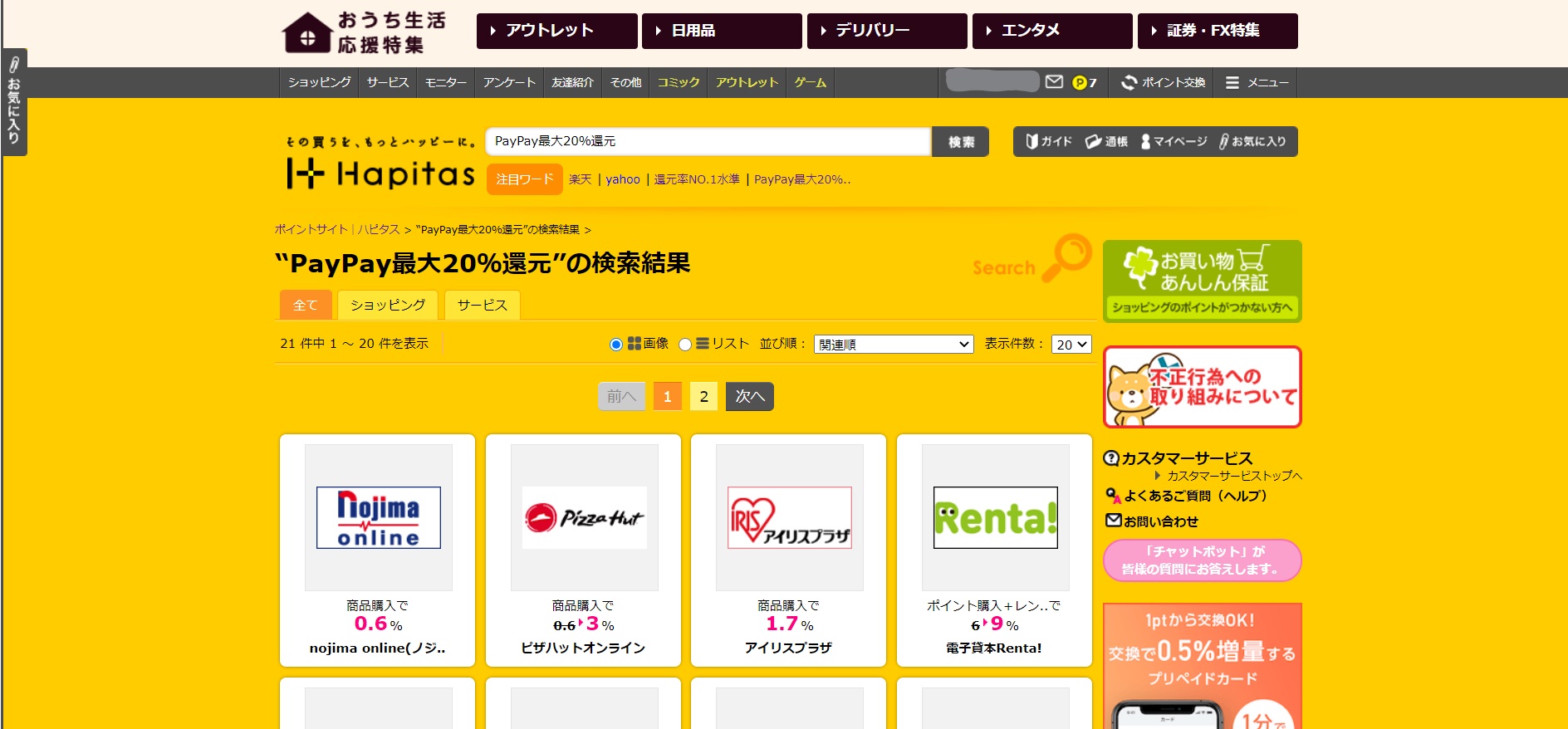Click current page 1 button

[668, 396]
